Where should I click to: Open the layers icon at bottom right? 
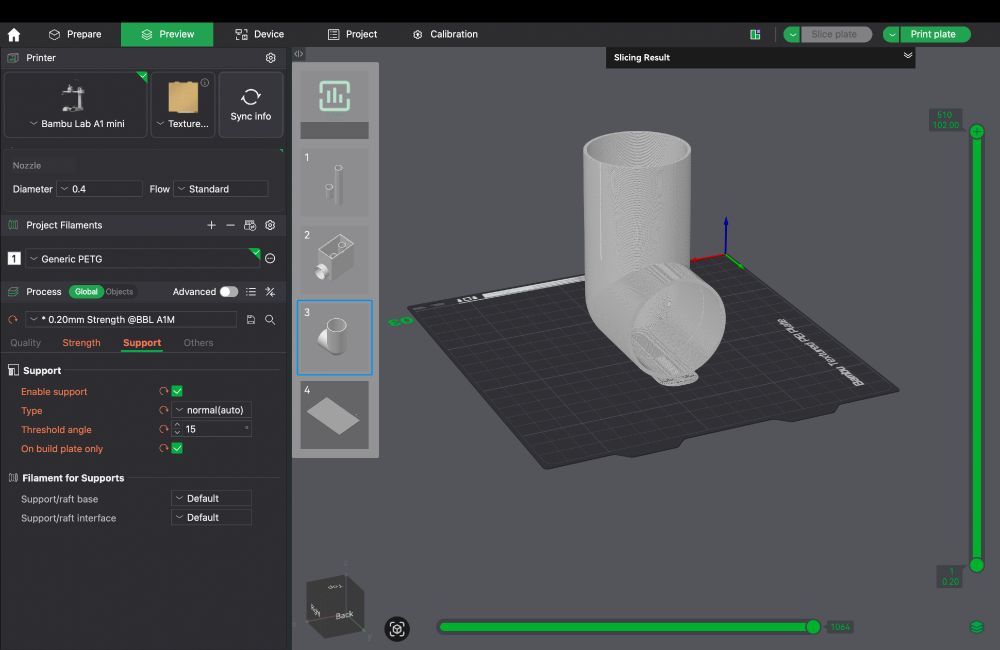tap(977, 627)
